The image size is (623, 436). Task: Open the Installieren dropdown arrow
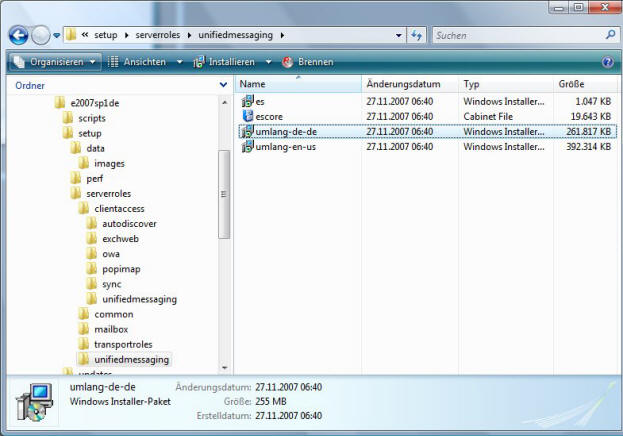click(x=268, y=62)
